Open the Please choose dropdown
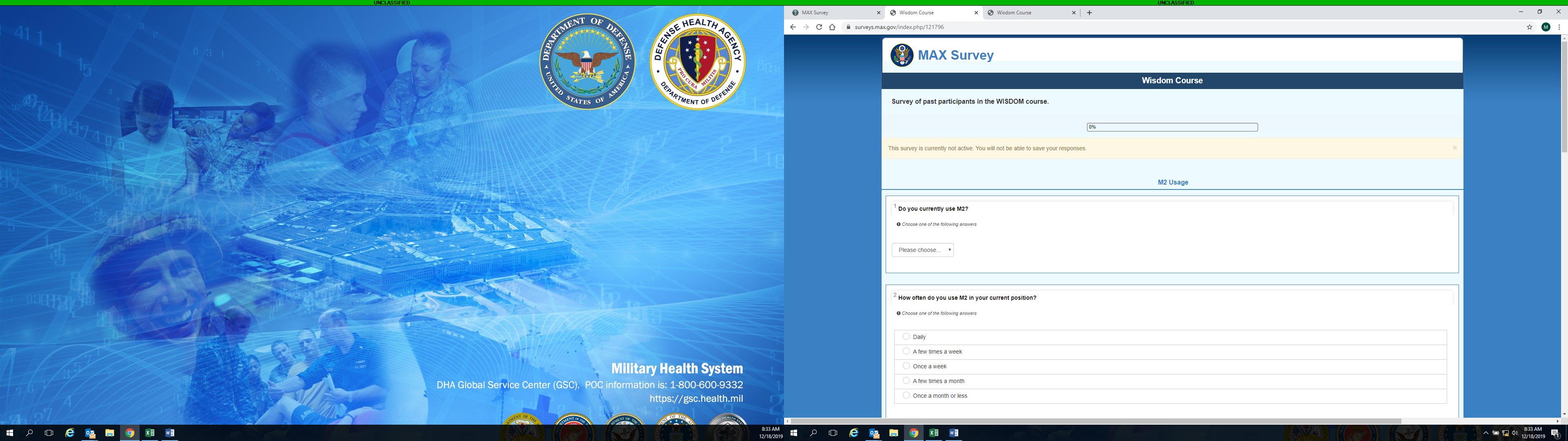The height and width of the screenshot is (441, 1568). point(922,250)
